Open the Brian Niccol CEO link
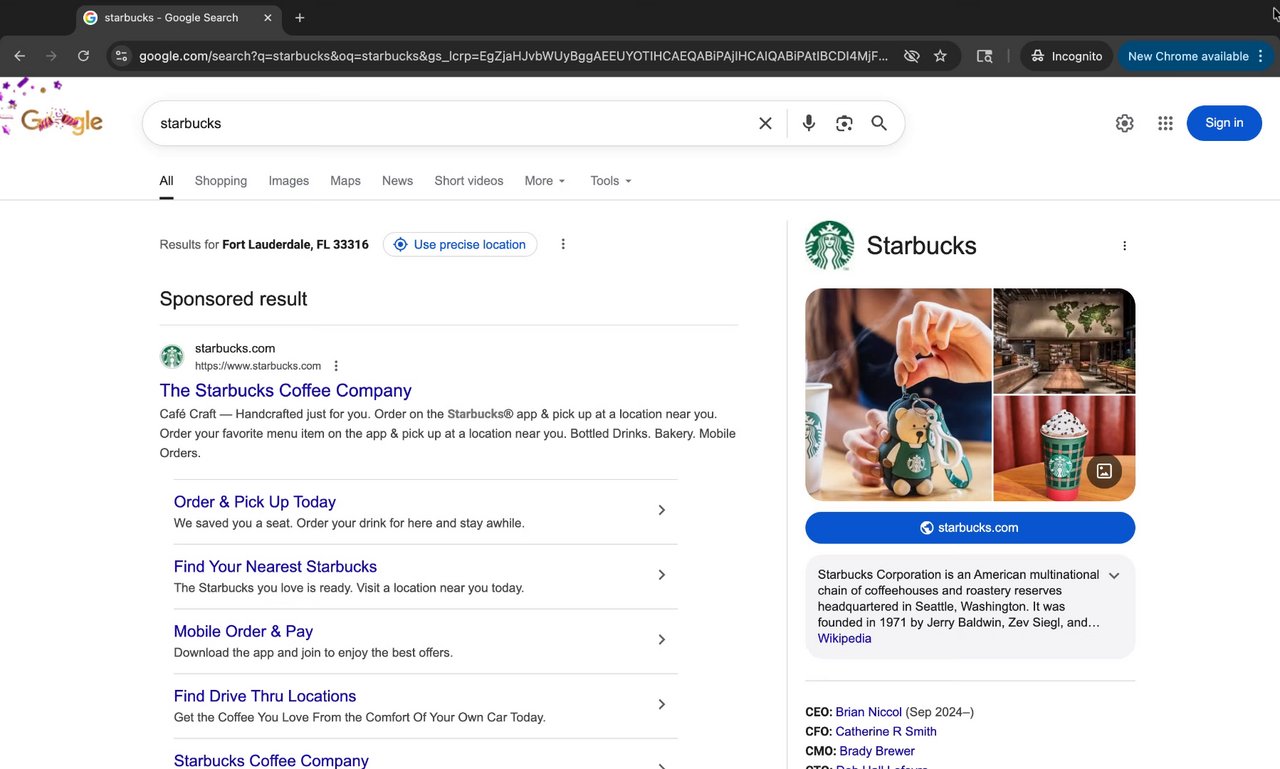1280x769 pixels. [x=869, y=712]
